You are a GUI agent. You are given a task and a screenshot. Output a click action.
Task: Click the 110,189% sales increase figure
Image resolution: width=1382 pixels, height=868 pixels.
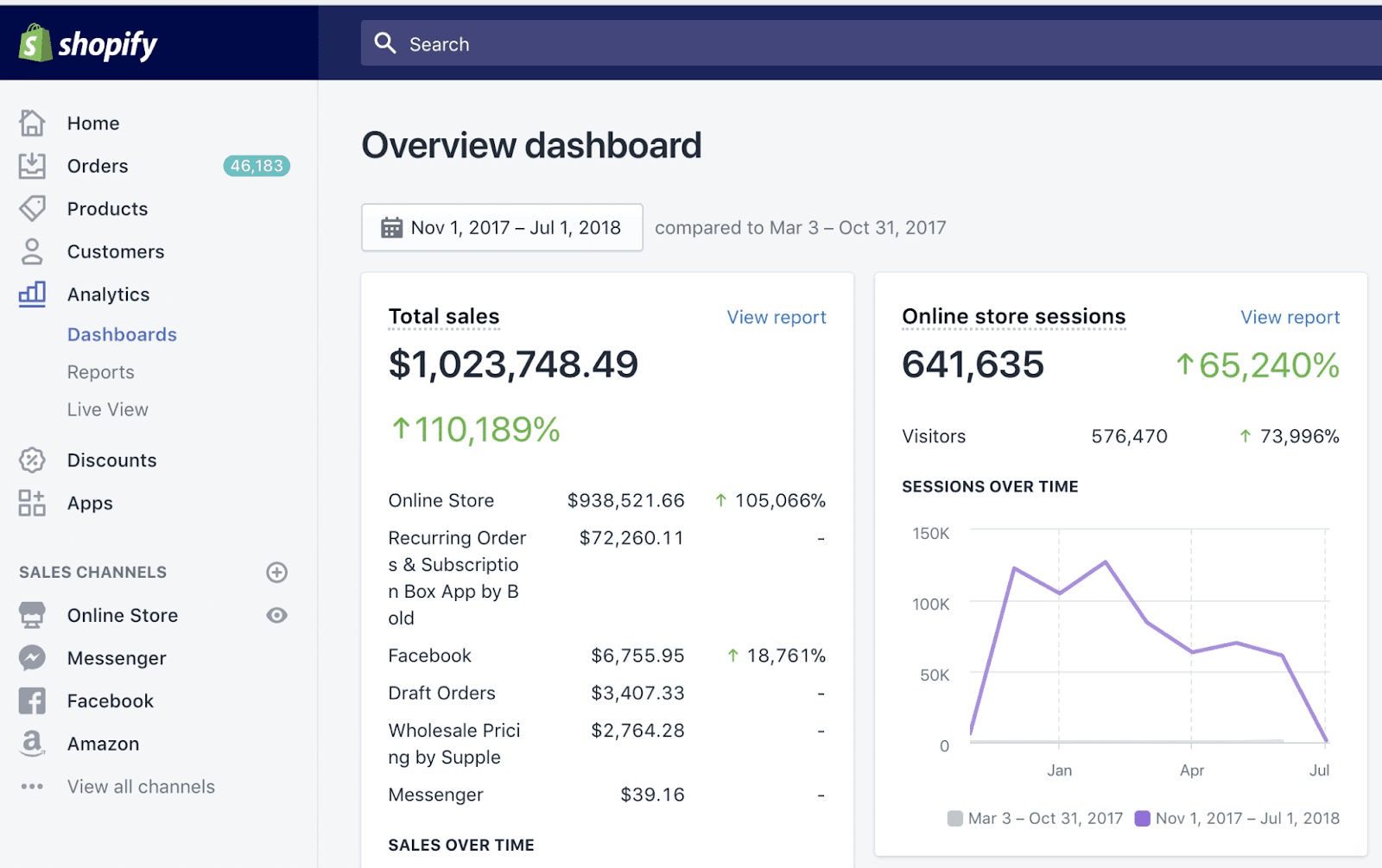(x=476, y=429)
